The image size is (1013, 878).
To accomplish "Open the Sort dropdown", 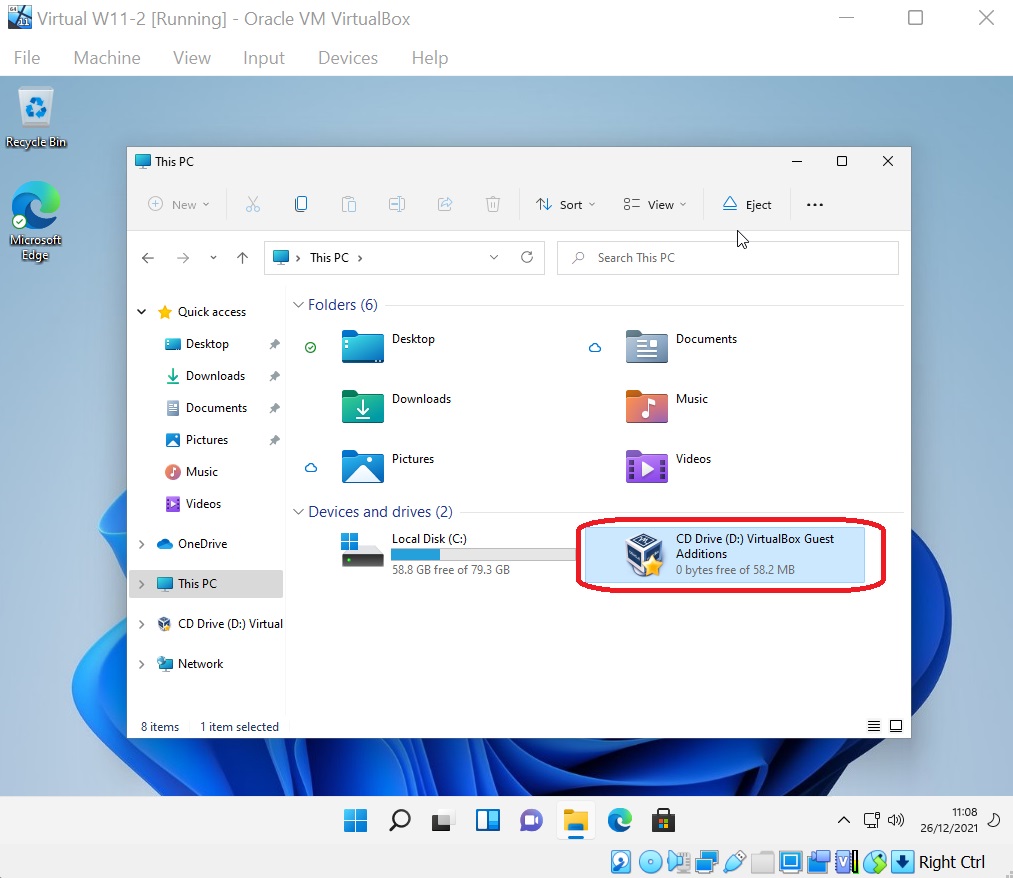I will 565,205.
